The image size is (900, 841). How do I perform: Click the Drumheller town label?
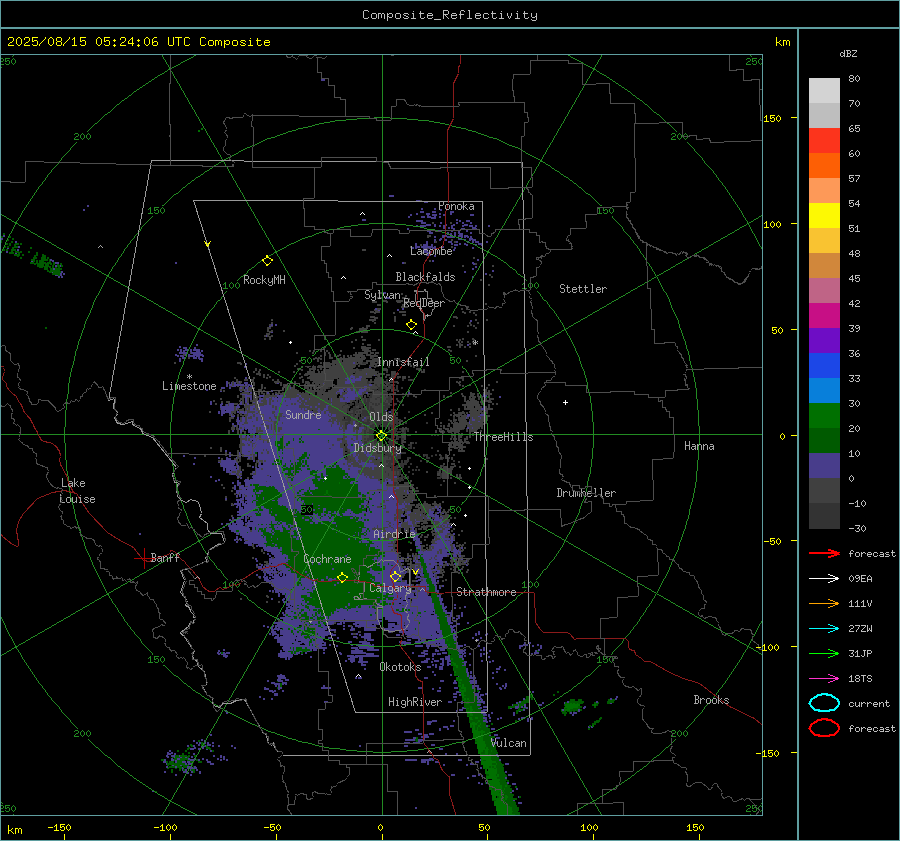(x=586, y=493)
